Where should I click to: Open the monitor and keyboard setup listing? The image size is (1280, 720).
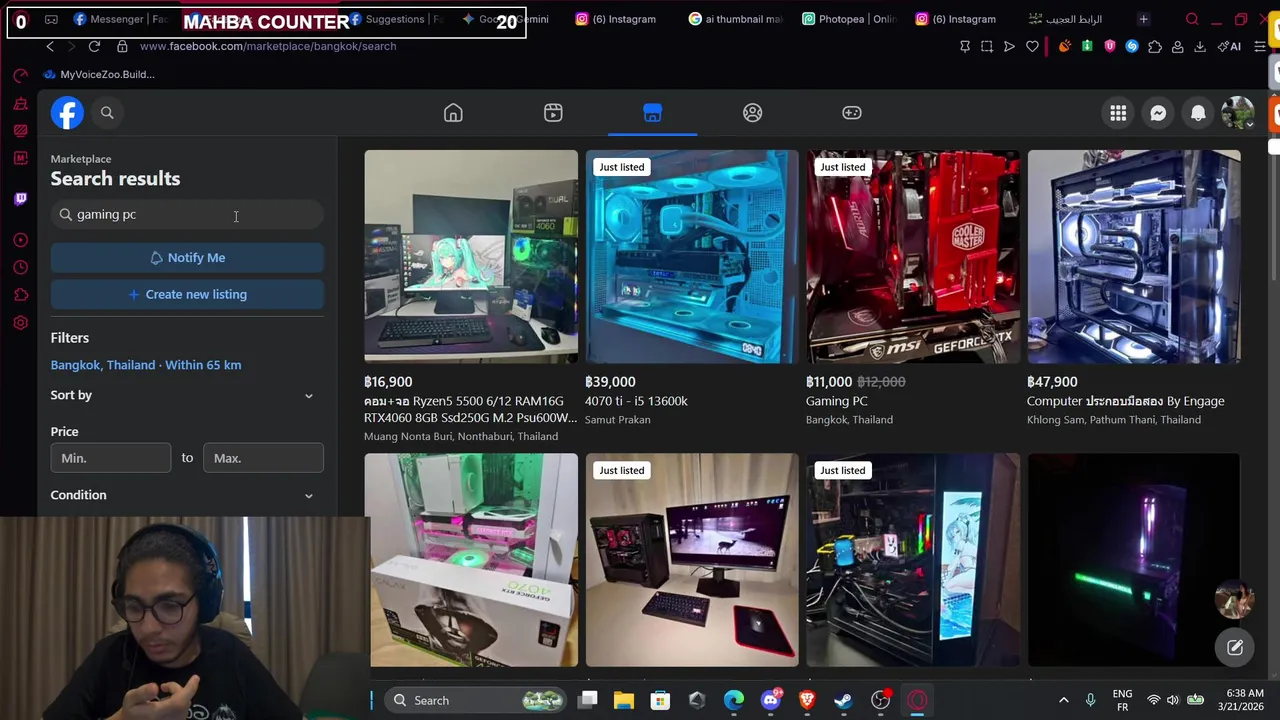click(x=692, y=560)
